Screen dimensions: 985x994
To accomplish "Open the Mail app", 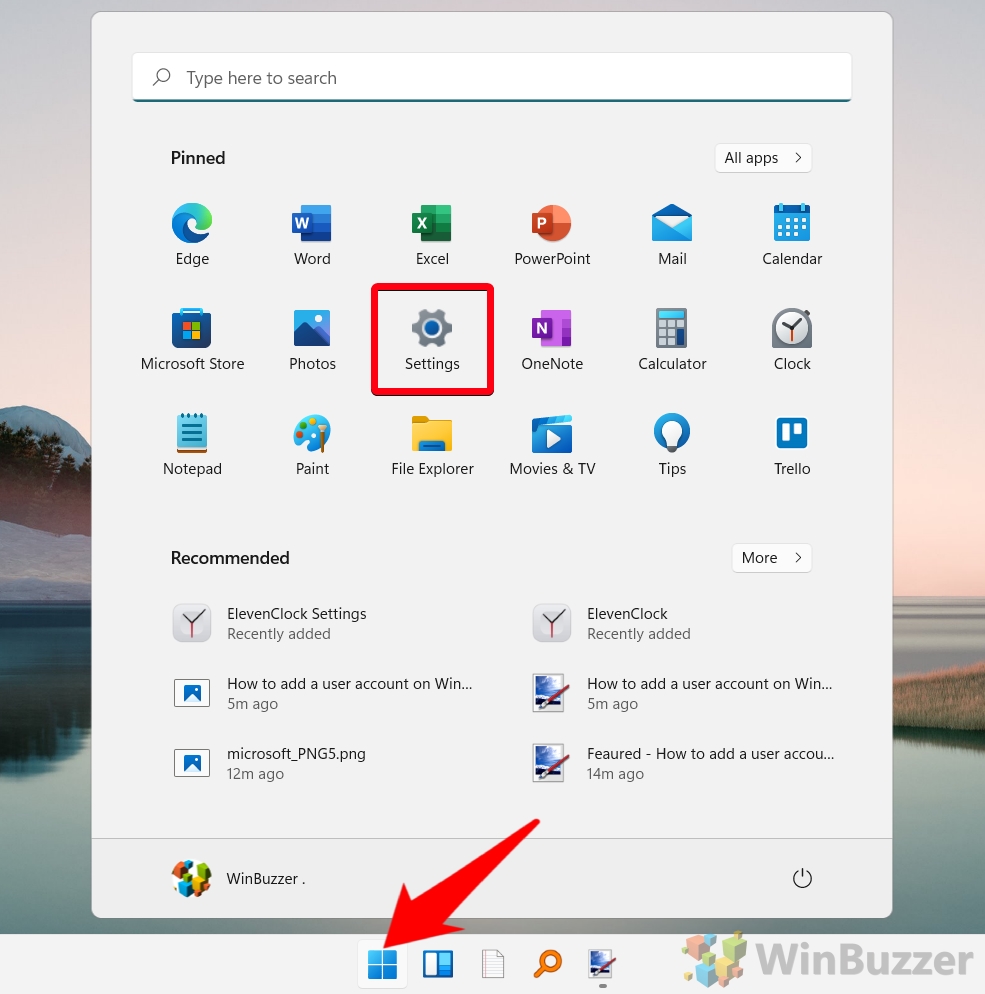I will pos(672,235).
